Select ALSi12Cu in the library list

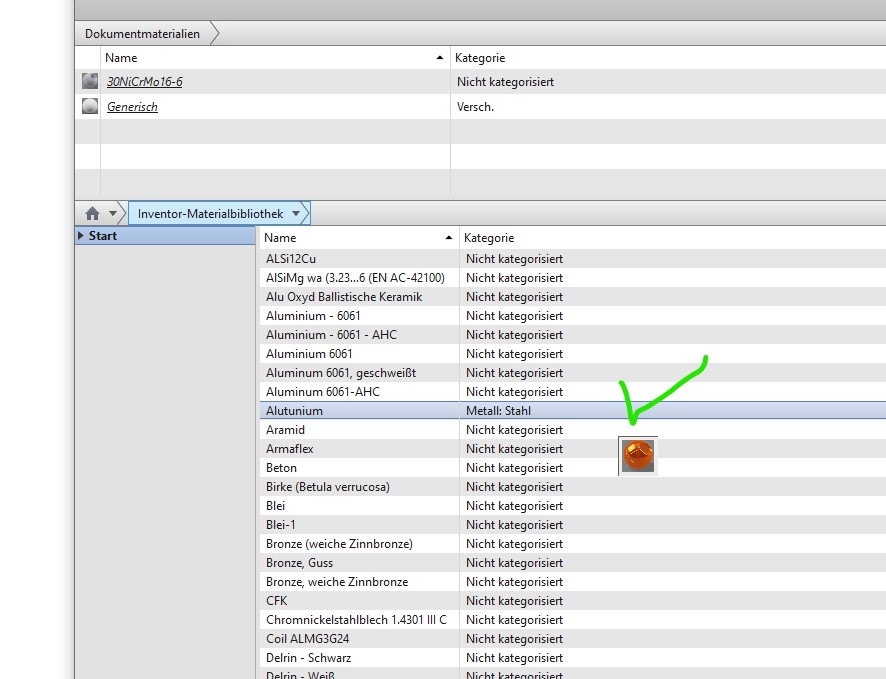coord(291,259)
